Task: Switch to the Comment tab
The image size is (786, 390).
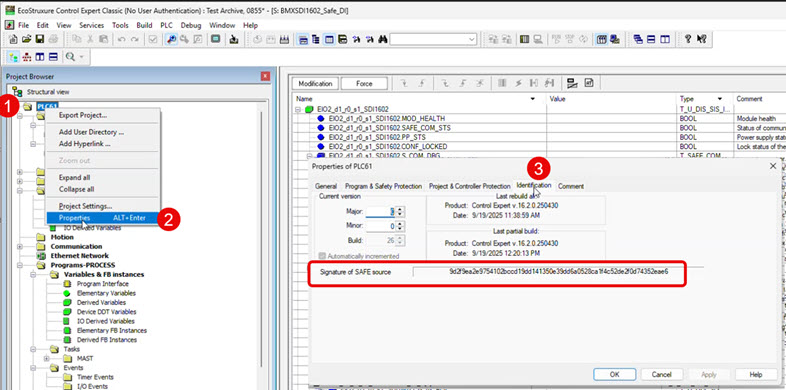Action: (x=571, y=186)
